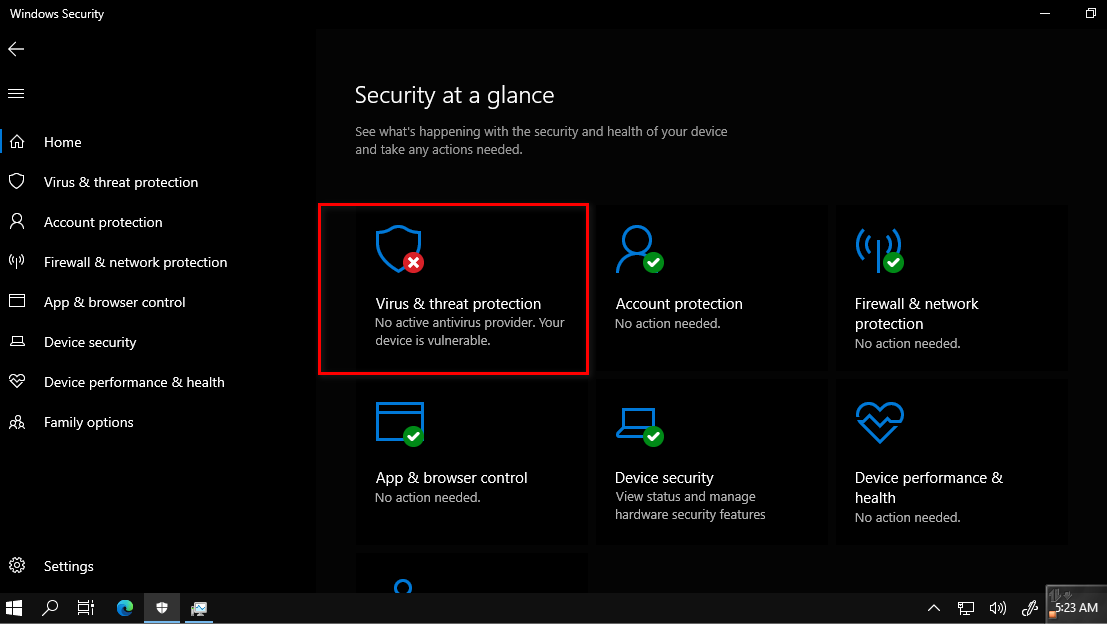Click the Virus & threat protection tile title
The width and height of the screenshot is (1107, 624).
click(458, 304)
